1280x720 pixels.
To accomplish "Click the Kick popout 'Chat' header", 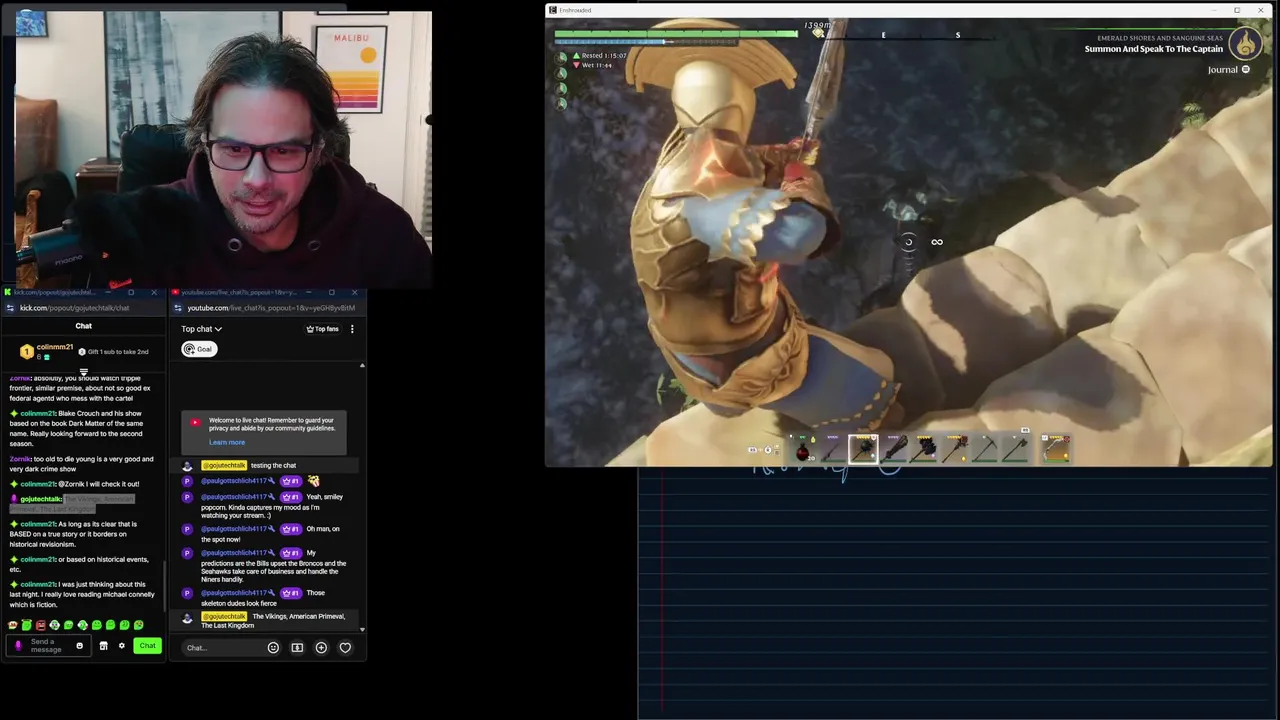I will tap(84, 326).
